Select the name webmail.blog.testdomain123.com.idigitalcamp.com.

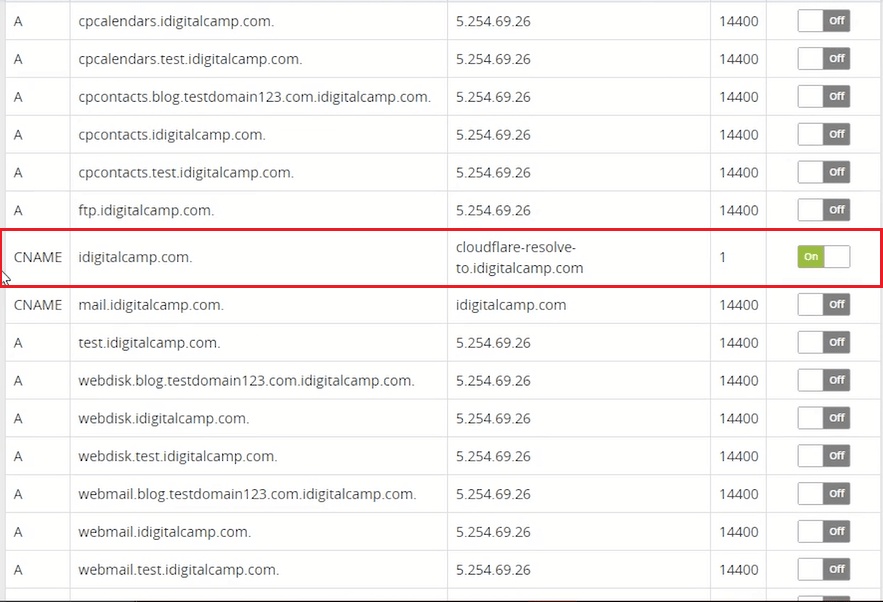(247, 494)
